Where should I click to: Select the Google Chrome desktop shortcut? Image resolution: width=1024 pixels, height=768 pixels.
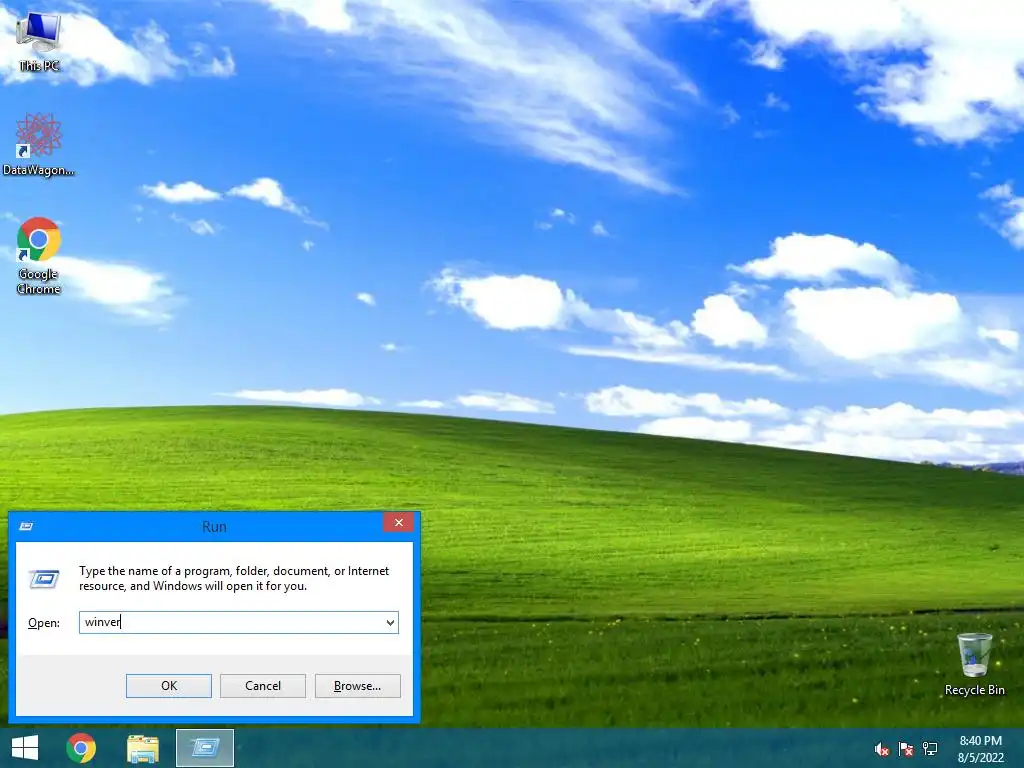[39, 255]
